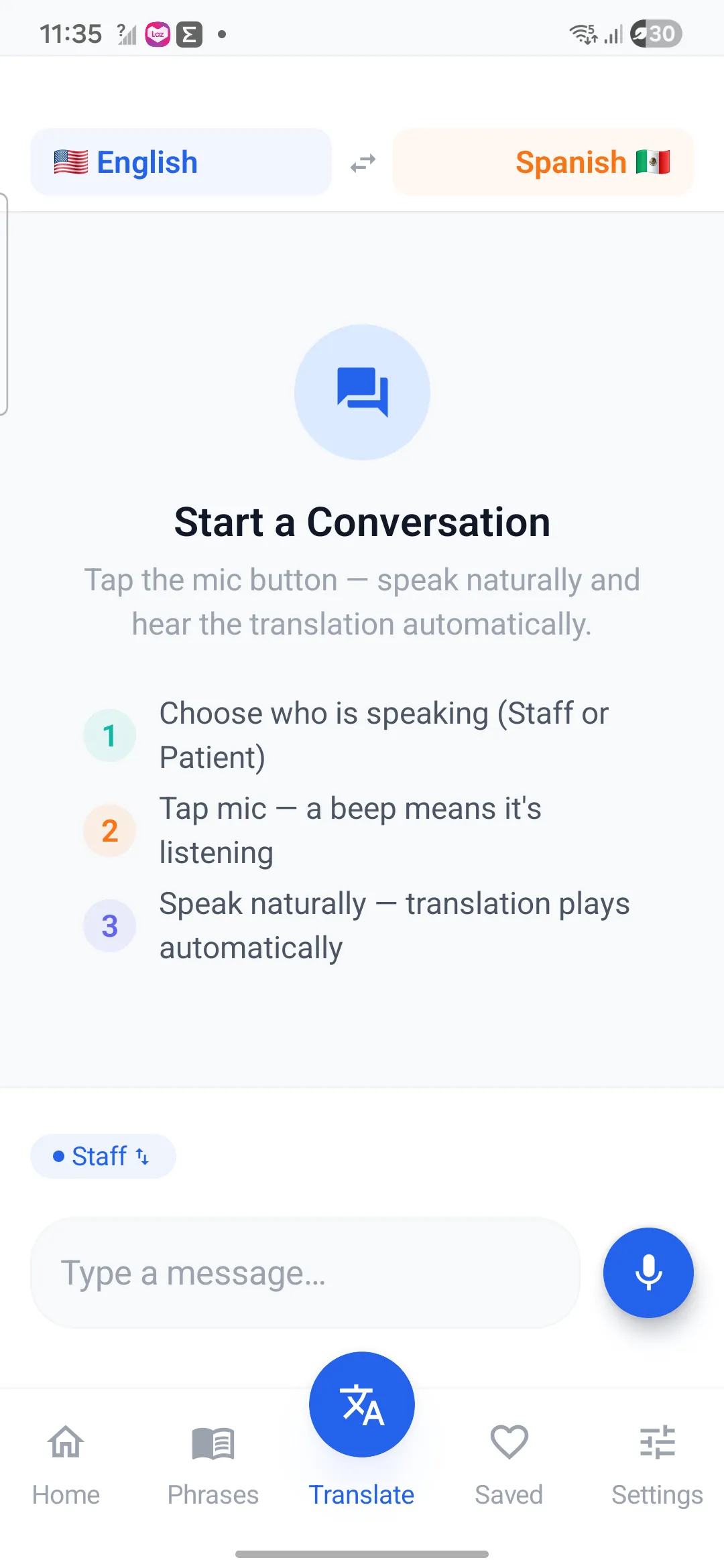
Task: Tap the microphone icon to start speaking
Action: pos(648,1272)
